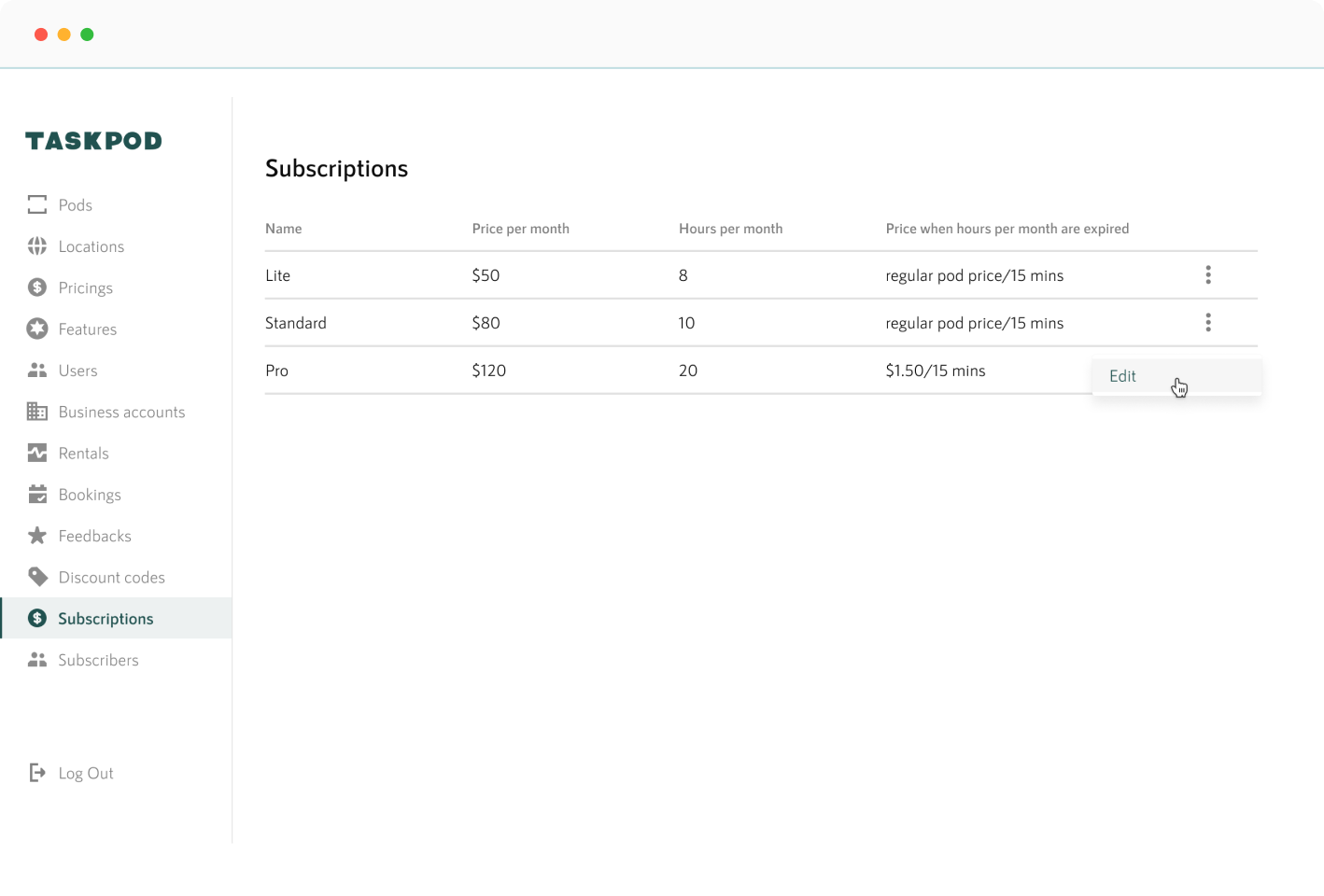Open the kebab menu for Lite plan
The width and height of the screenshot is (1324, 896).
pos(1208,274)
